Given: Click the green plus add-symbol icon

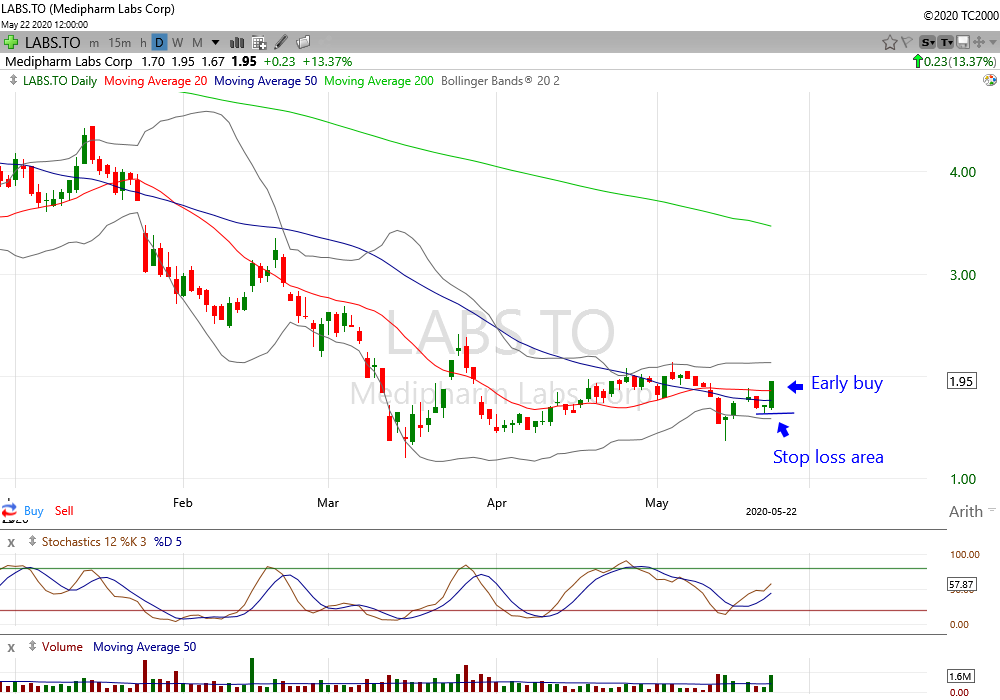Looking at the screenshot, I should coord(11,43).
